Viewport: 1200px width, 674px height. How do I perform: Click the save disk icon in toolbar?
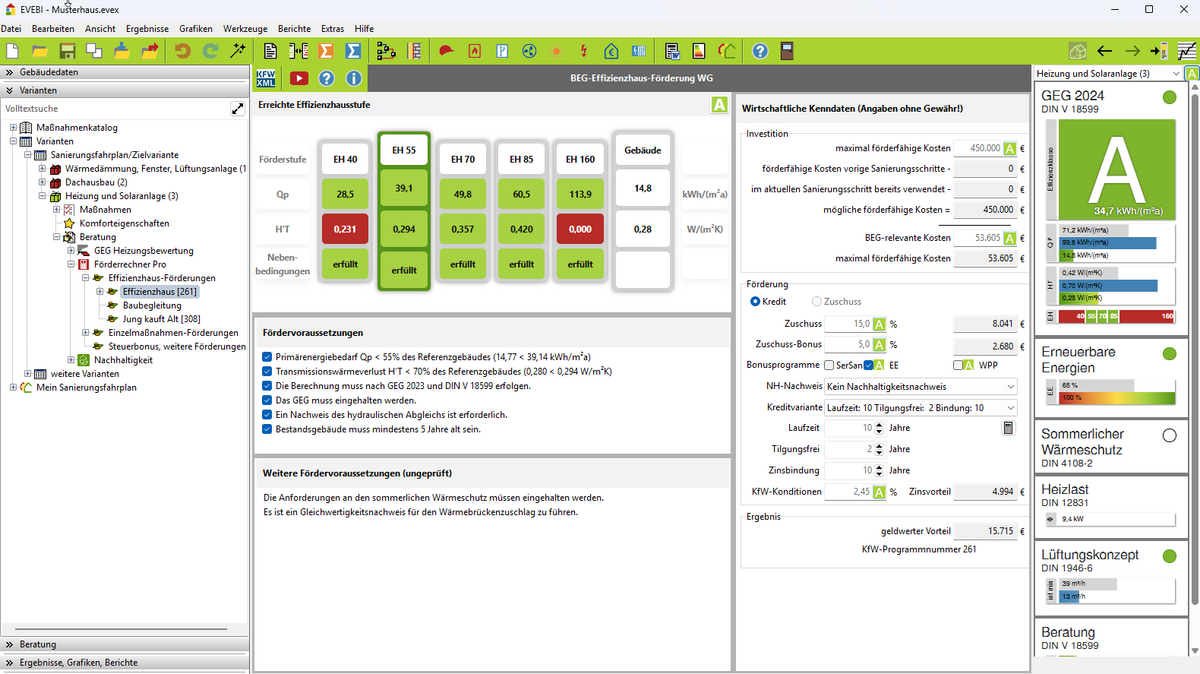pos(68,51)
